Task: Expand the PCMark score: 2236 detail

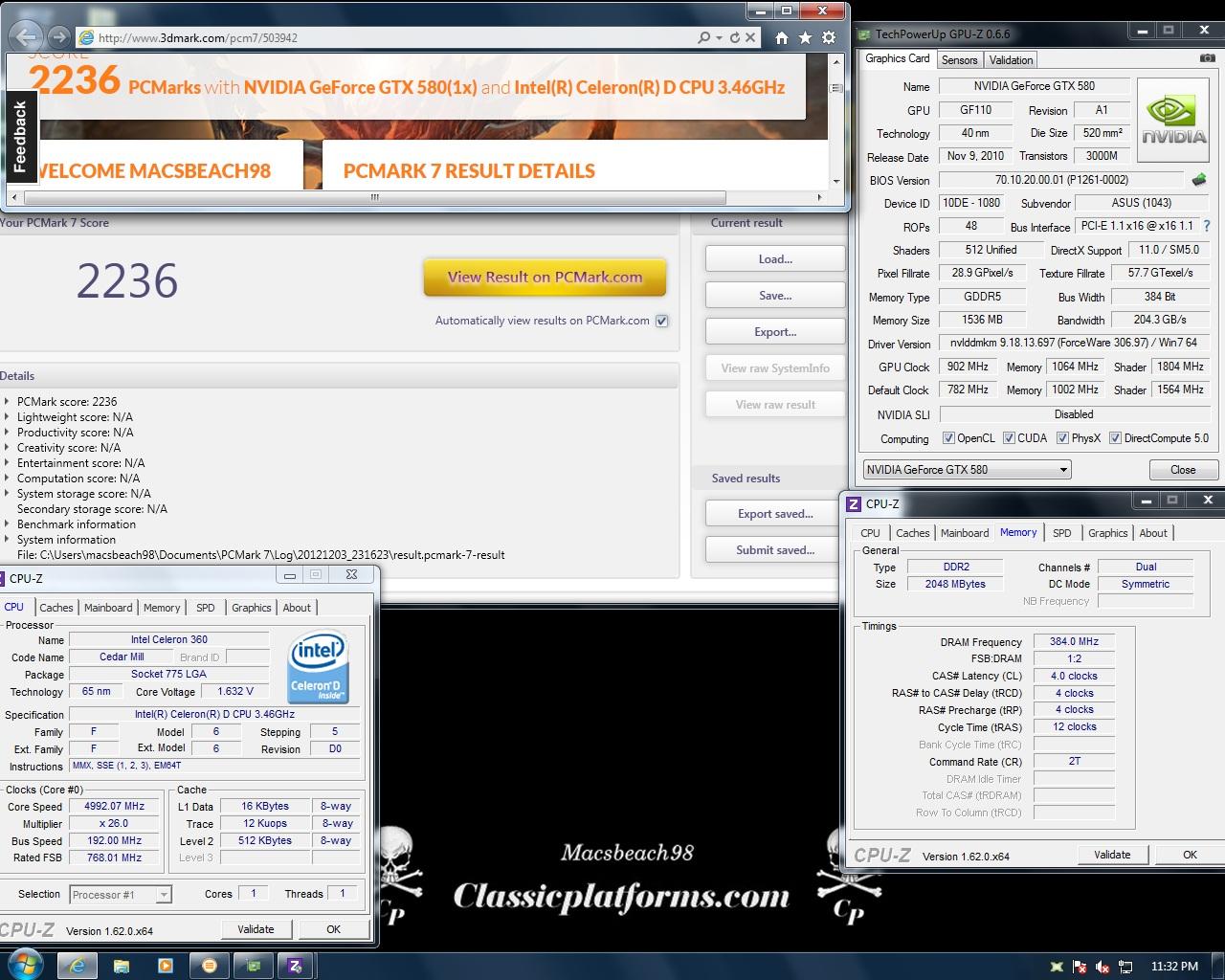Action: tap(8, 402)
